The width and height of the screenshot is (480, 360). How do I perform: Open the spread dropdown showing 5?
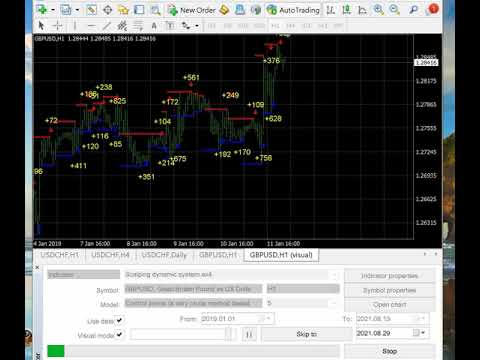(x=303, y=303)
